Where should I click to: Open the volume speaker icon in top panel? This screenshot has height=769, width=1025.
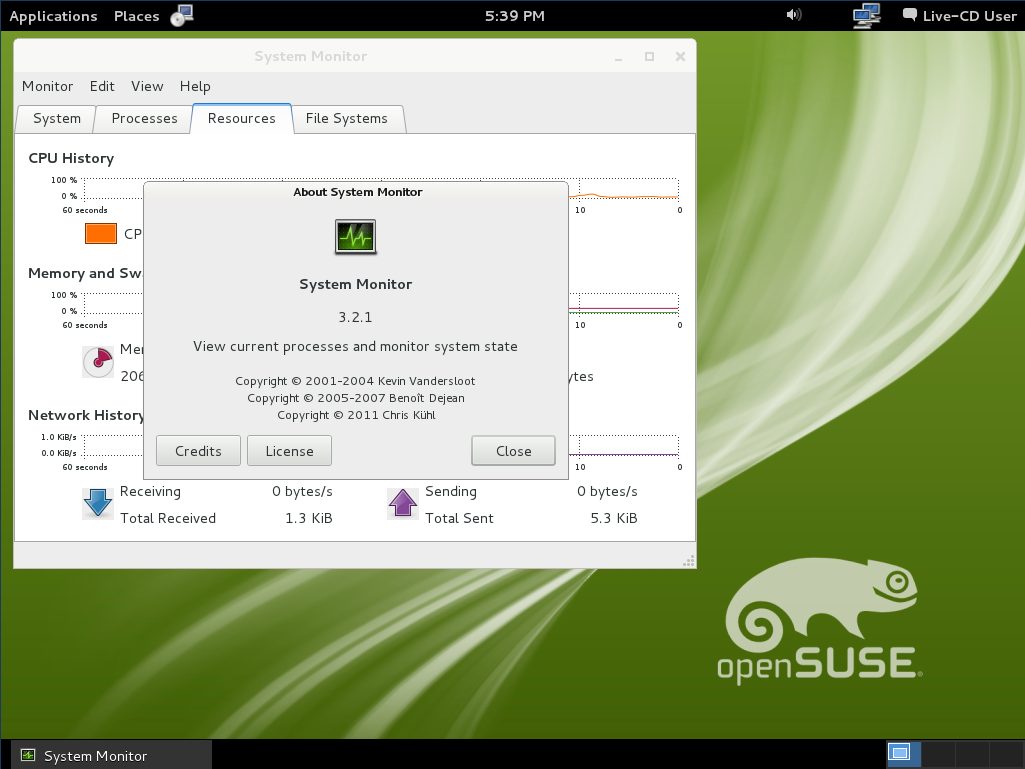(794, 14)
